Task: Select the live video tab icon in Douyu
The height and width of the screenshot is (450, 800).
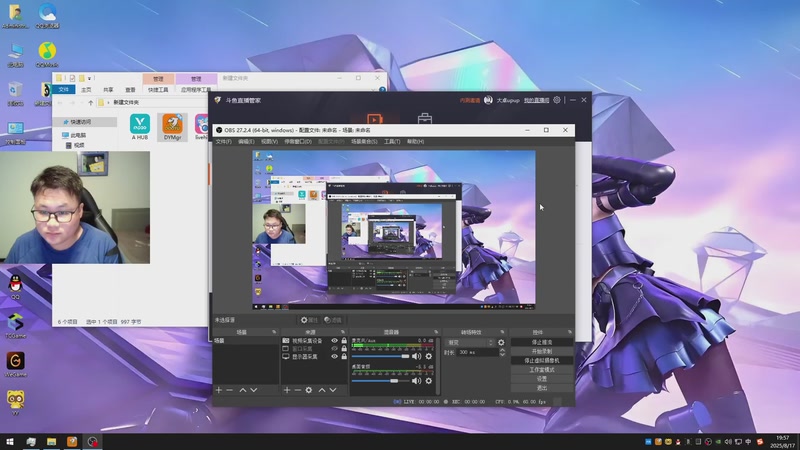Action: (x=374, y=119)
